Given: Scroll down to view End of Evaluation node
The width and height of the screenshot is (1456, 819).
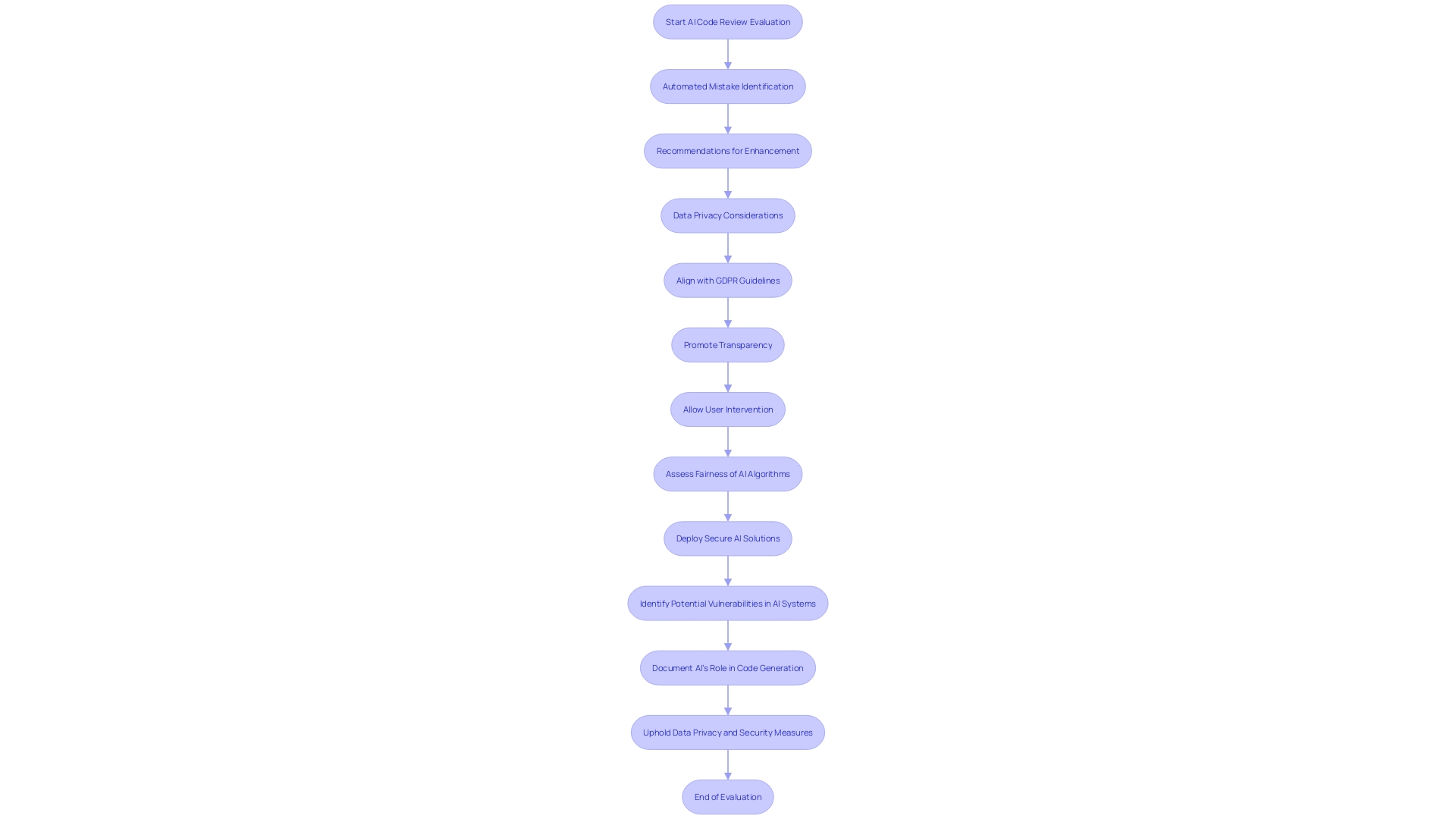Looking at the screenshot, I should coord(728,796).
